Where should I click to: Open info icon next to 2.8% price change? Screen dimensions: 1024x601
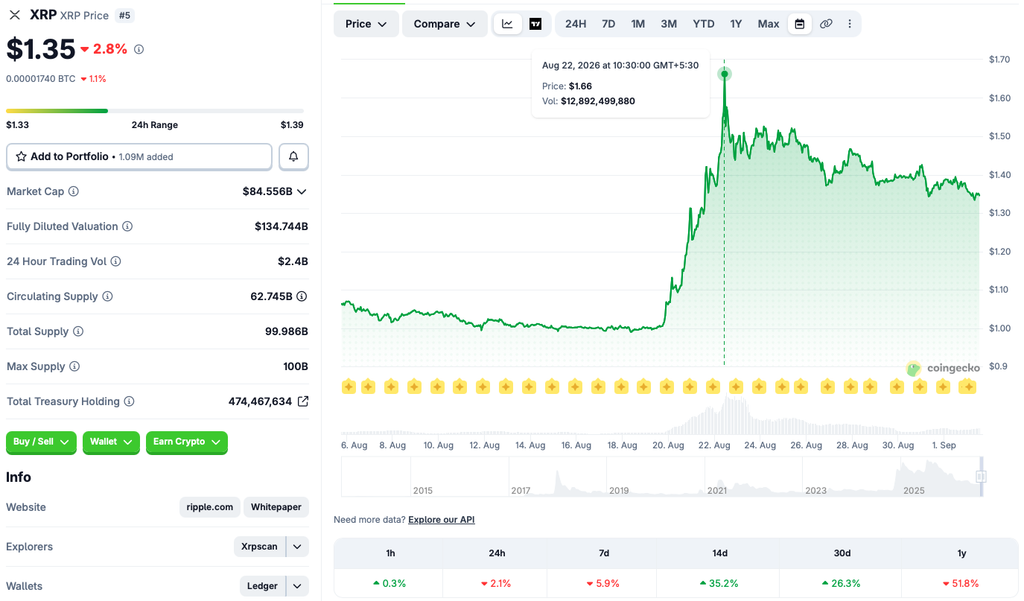coord(138,49)
